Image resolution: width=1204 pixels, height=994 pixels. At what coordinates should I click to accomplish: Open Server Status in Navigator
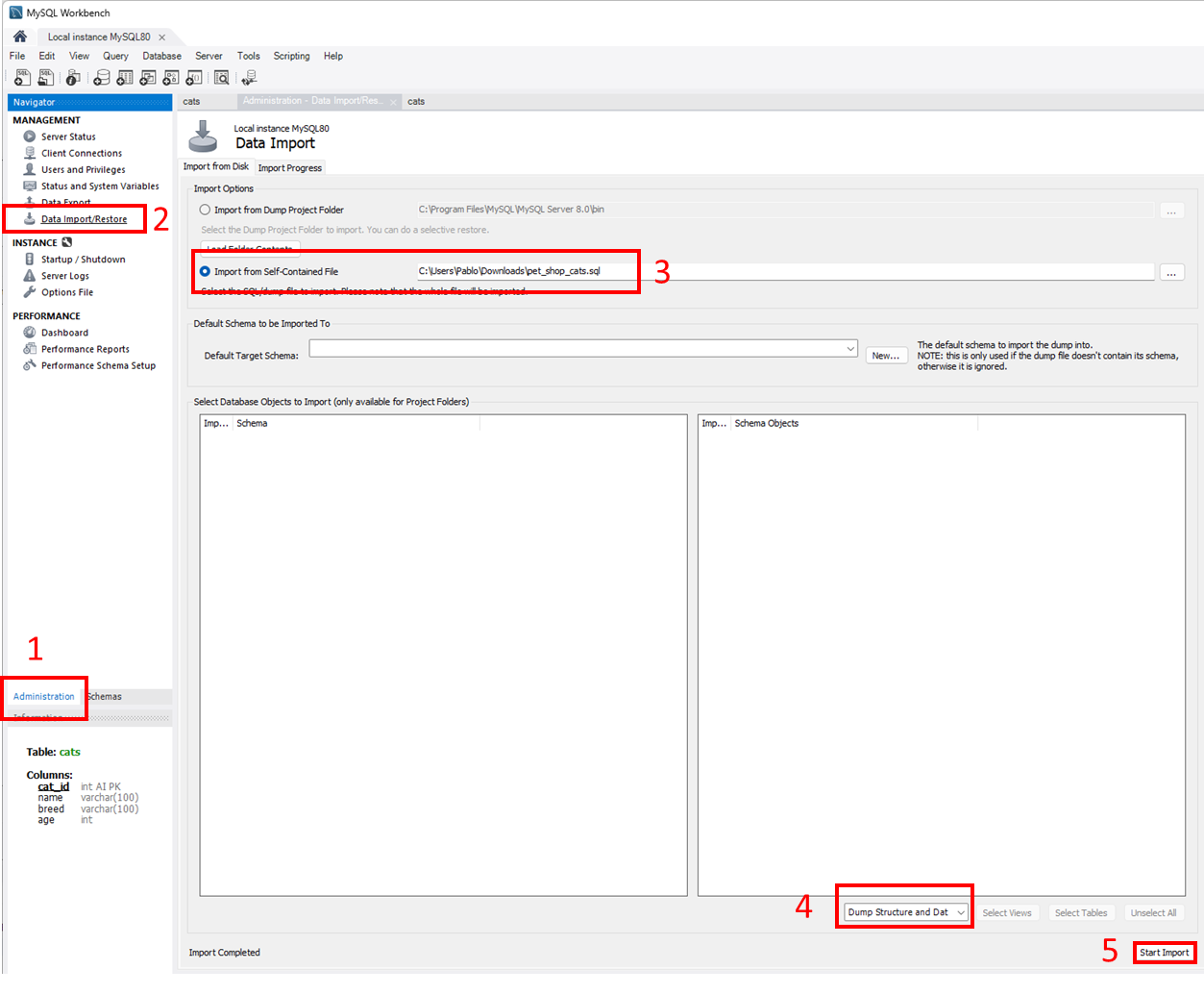(68, 137)
